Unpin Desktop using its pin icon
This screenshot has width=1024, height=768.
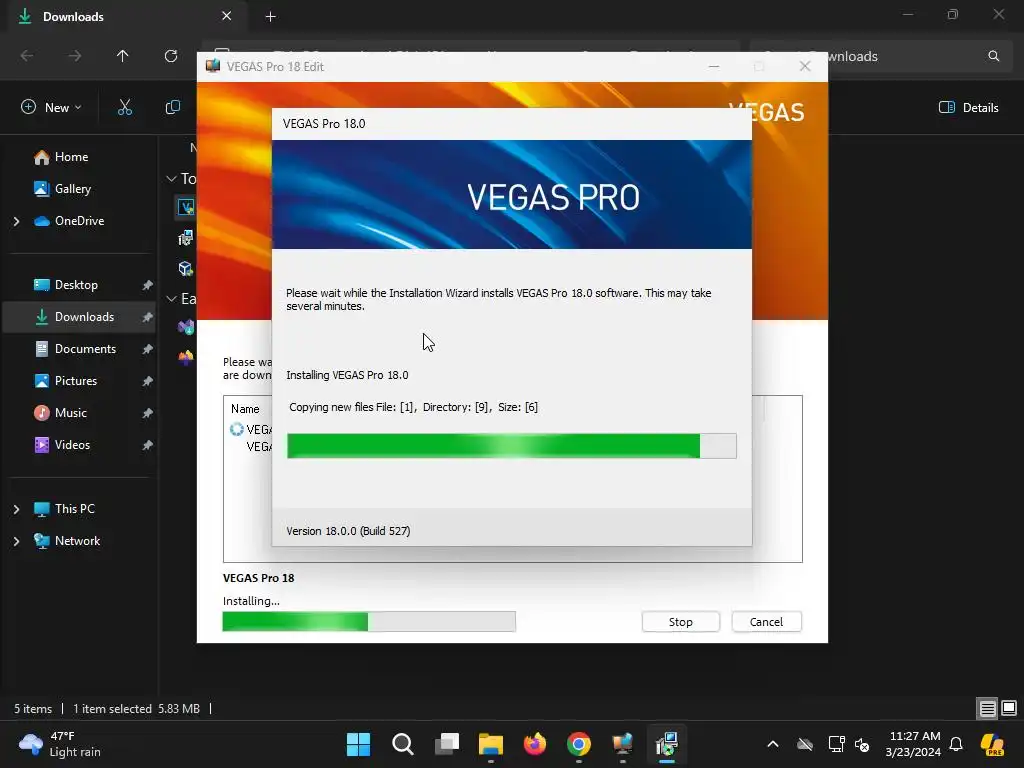(148, 285)
